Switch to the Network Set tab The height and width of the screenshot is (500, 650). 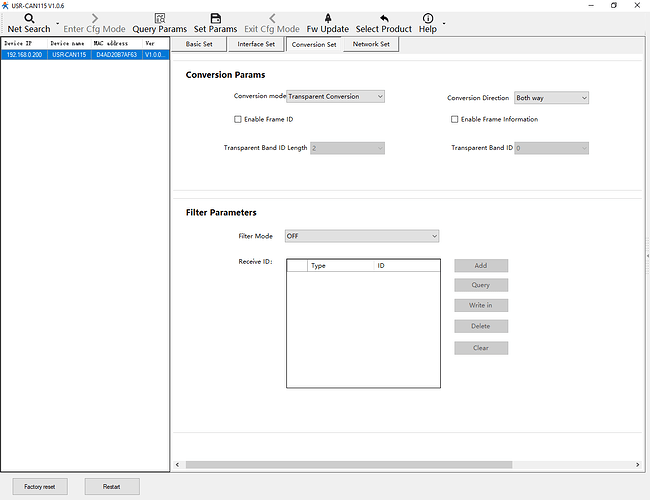pyautogui.click(x=371, y=44)
